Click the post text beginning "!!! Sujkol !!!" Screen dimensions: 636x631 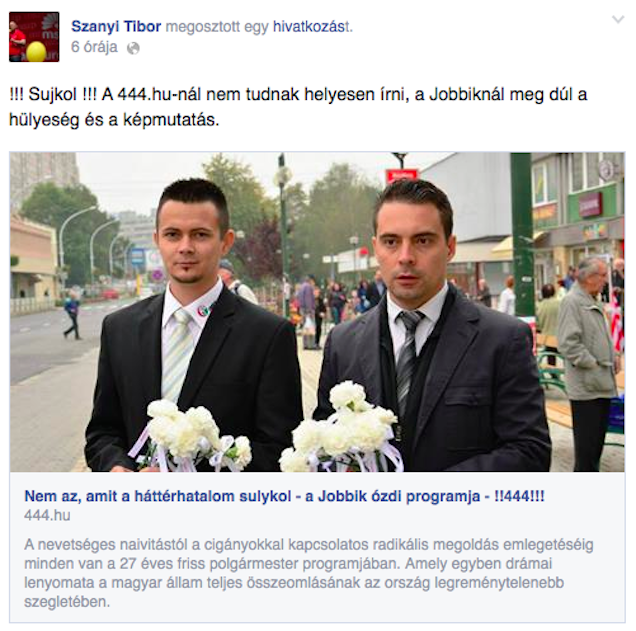[298, 107]
